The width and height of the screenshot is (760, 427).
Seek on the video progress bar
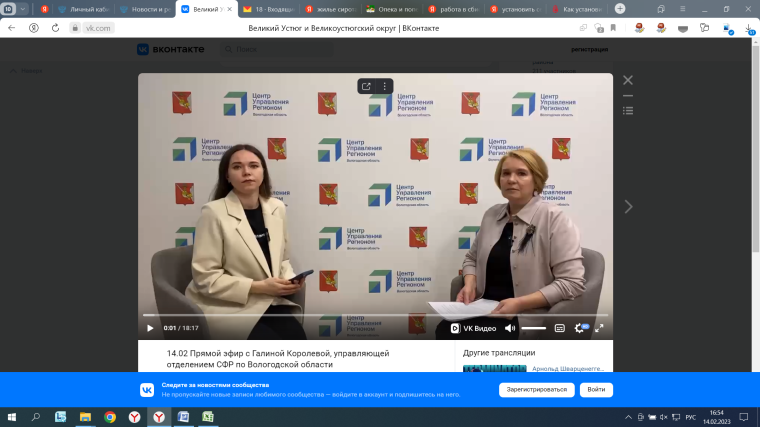[376, 315]
